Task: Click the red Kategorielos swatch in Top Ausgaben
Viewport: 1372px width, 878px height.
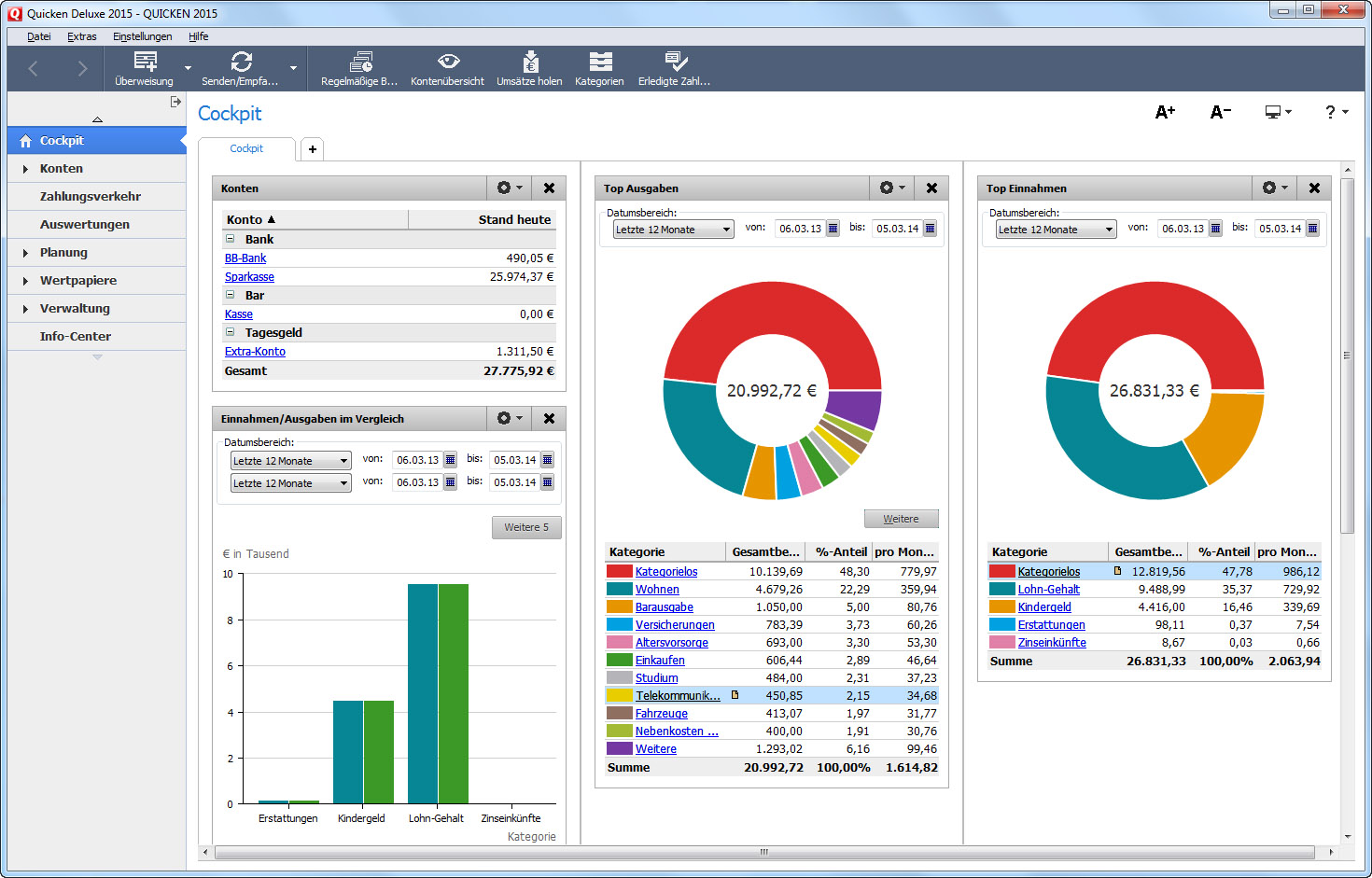Action: [619, 572]
